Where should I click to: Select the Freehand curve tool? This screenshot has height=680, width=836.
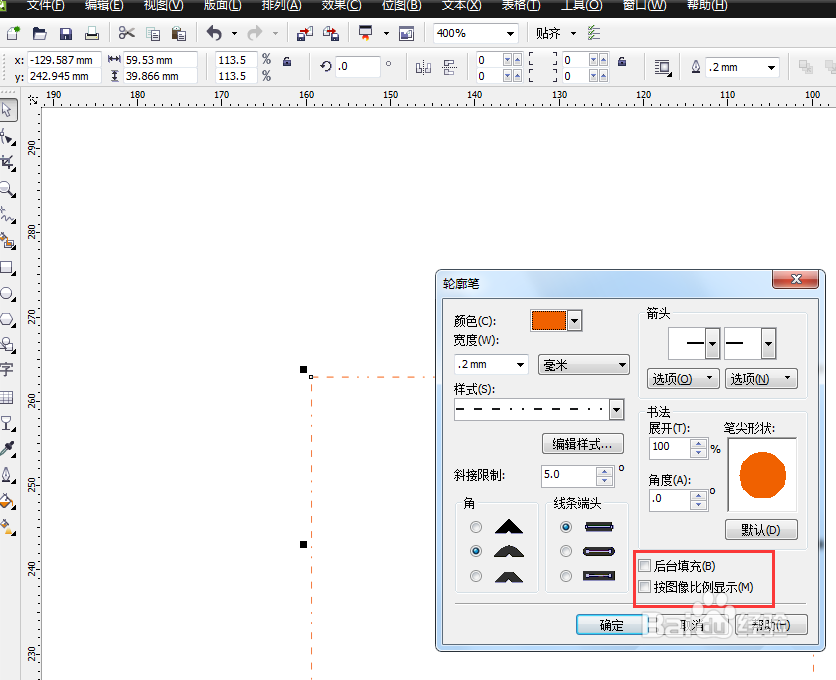click(7, 214)
